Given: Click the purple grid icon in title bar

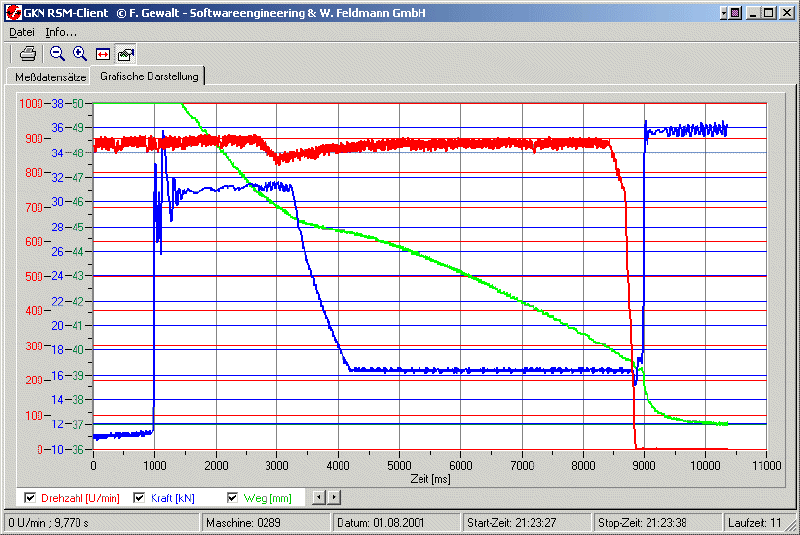Looking at the screenshot, I should [734, 13].
